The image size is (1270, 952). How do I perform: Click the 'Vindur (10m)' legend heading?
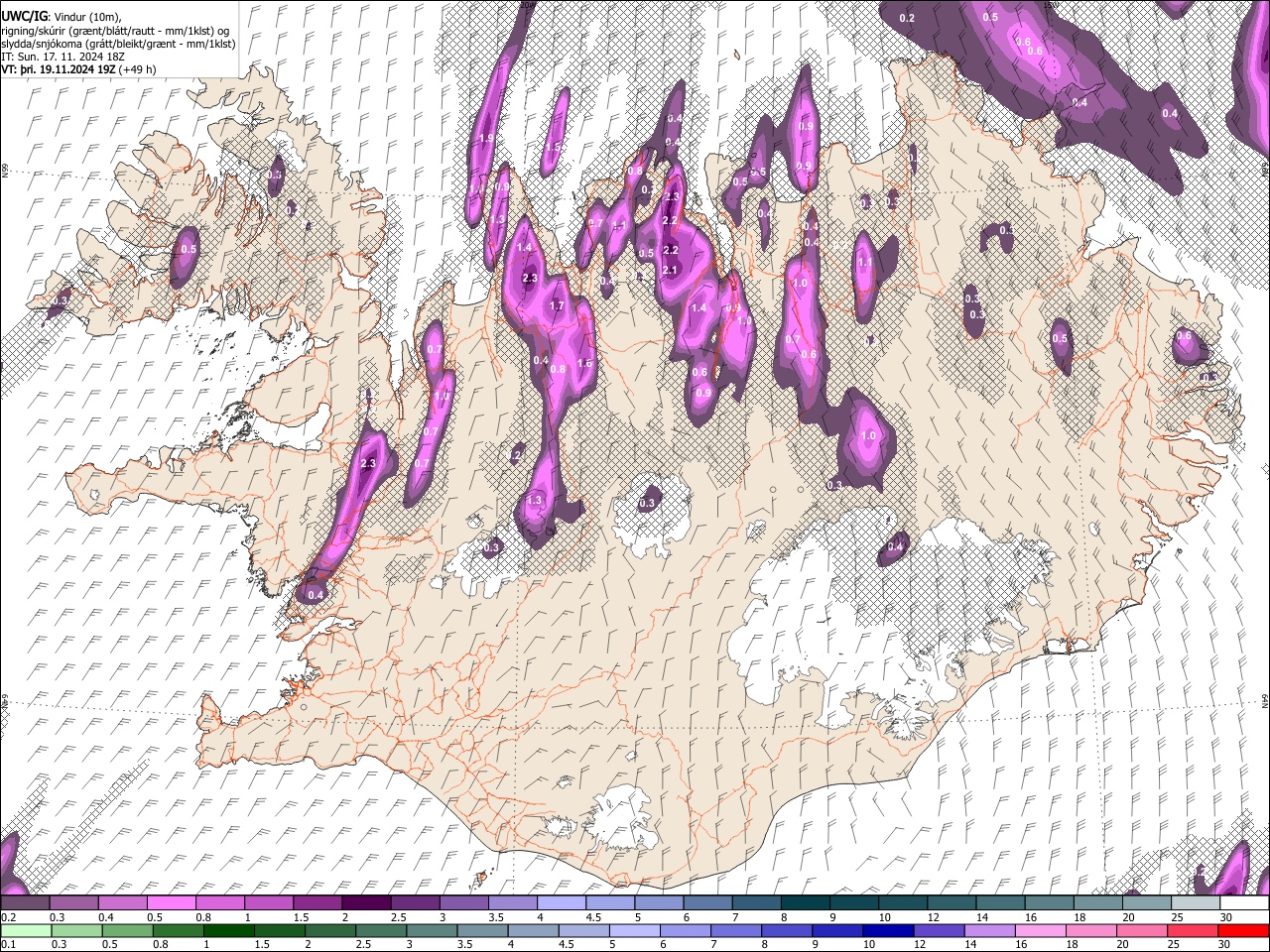pos(86,17)
